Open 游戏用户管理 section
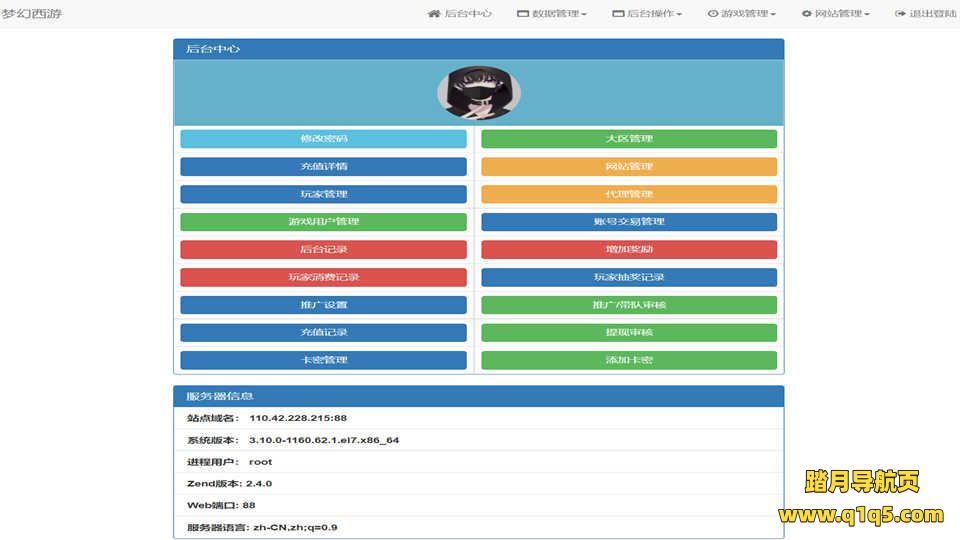This screenshot has width=960, height=540. (323, 222)
